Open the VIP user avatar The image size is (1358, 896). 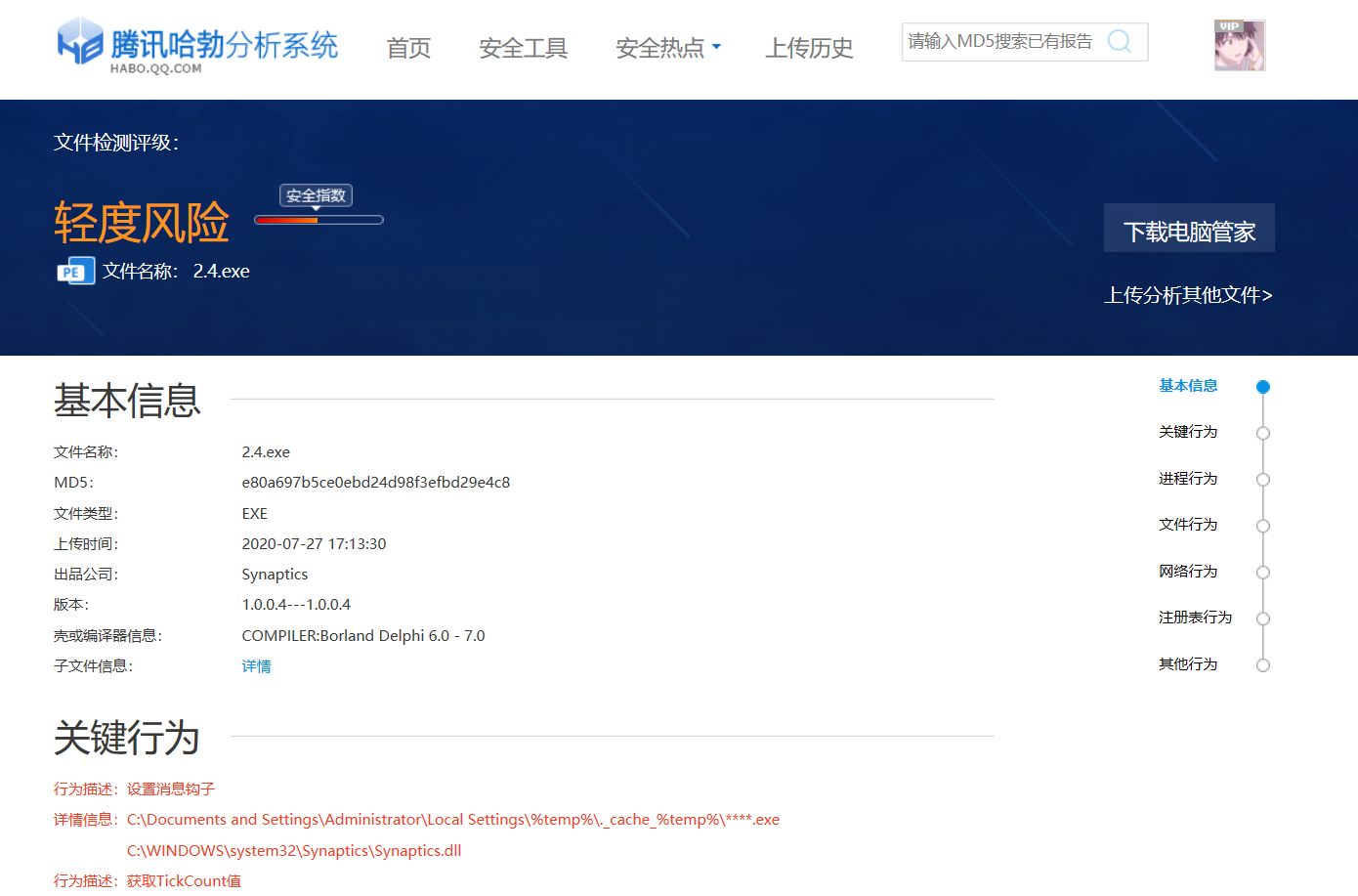[1239, 45]
